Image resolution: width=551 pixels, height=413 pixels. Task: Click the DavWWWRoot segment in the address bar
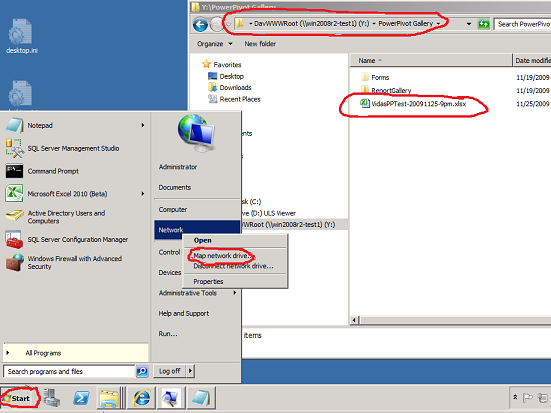311,24
